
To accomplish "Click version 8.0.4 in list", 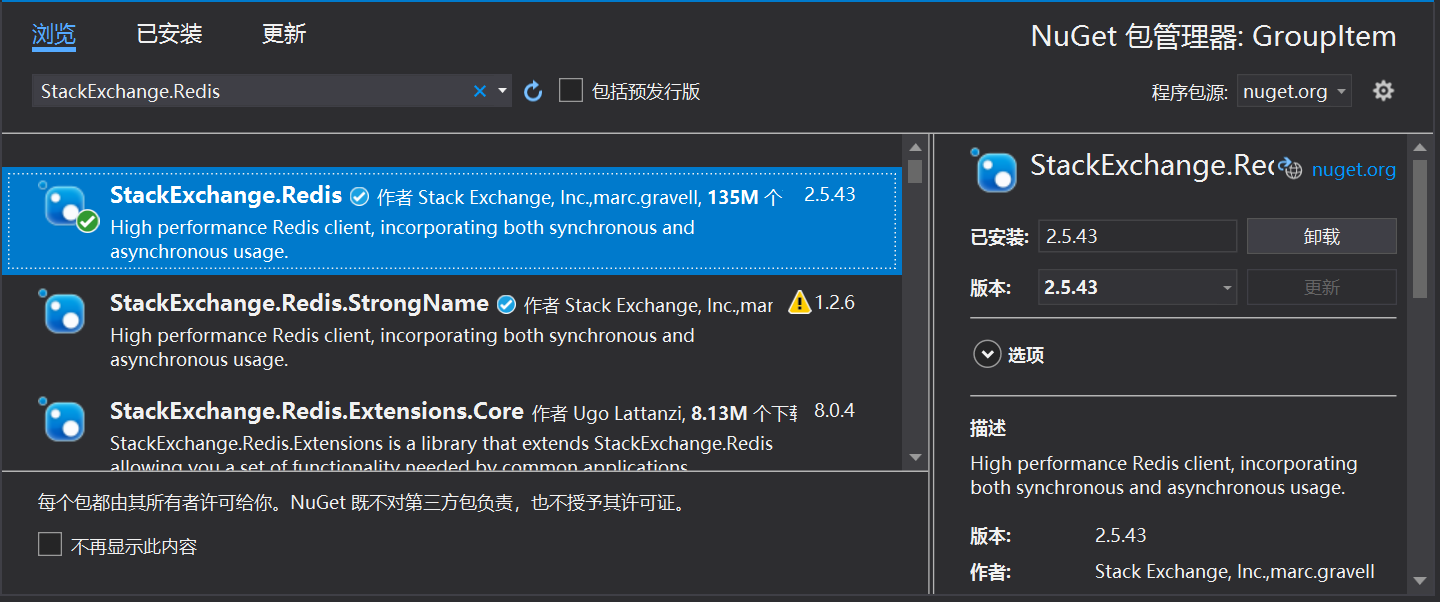I will (834, 411).
